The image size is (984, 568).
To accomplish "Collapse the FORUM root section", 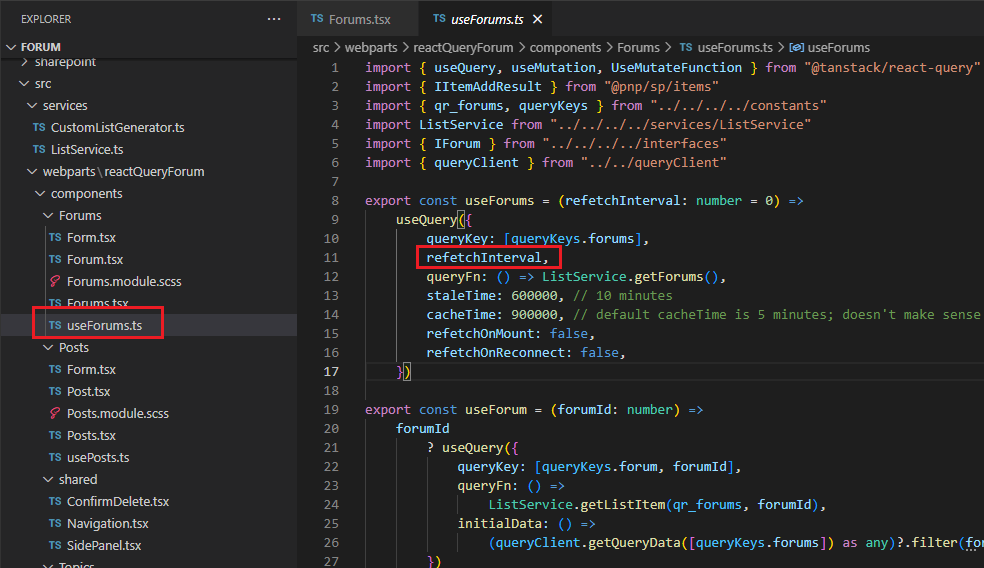I will tap(11, 47).
